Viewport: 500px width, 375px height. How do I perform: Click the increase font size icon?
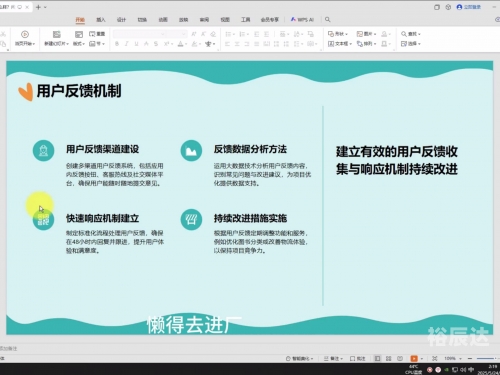[x=194, y=34]
